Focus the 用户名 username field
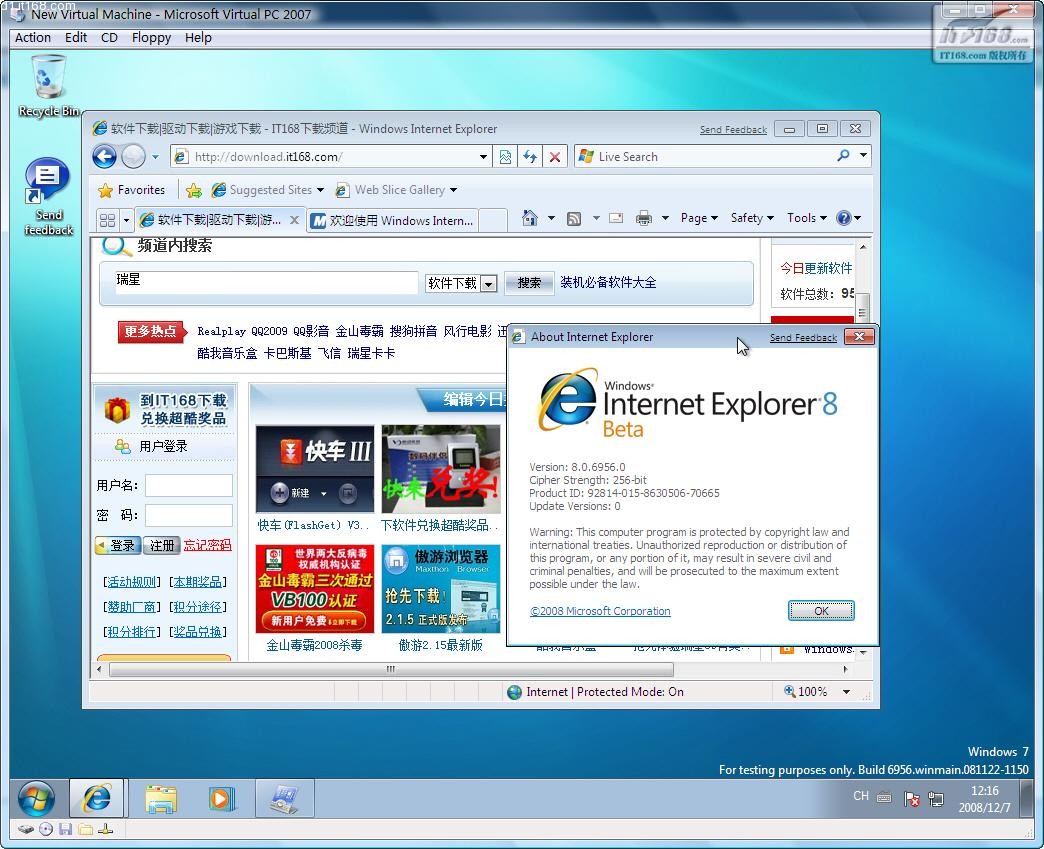This screenshot has width=1044, height=849. [x=189, y=485]
